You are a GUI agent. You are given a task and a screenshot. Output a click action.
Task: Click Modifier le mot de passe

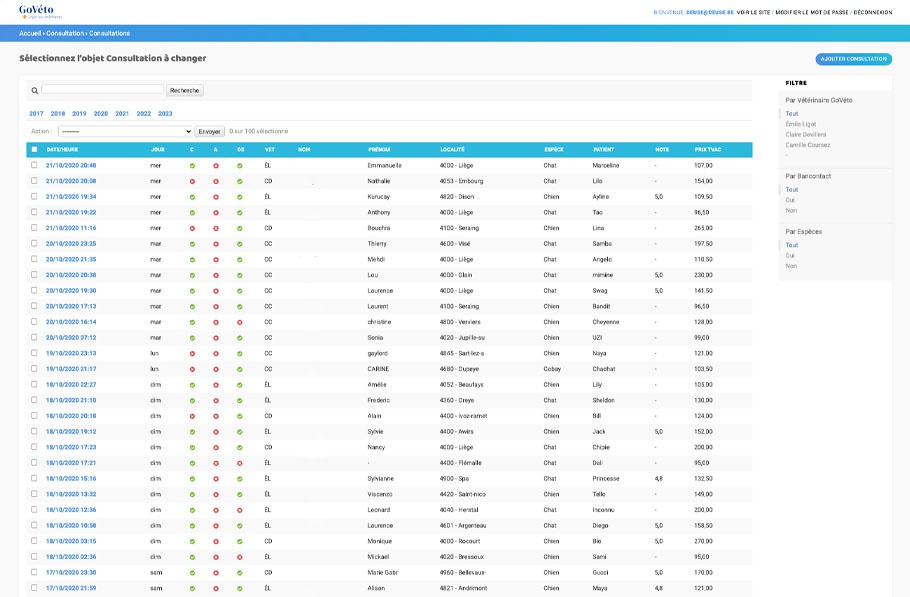(812, 12)
